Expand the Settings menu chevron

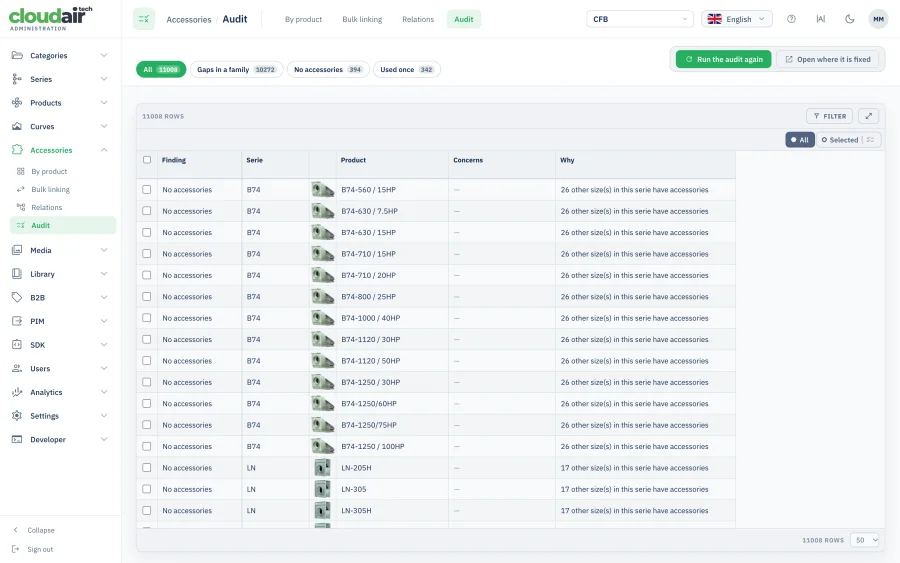(x=104, y=416)
